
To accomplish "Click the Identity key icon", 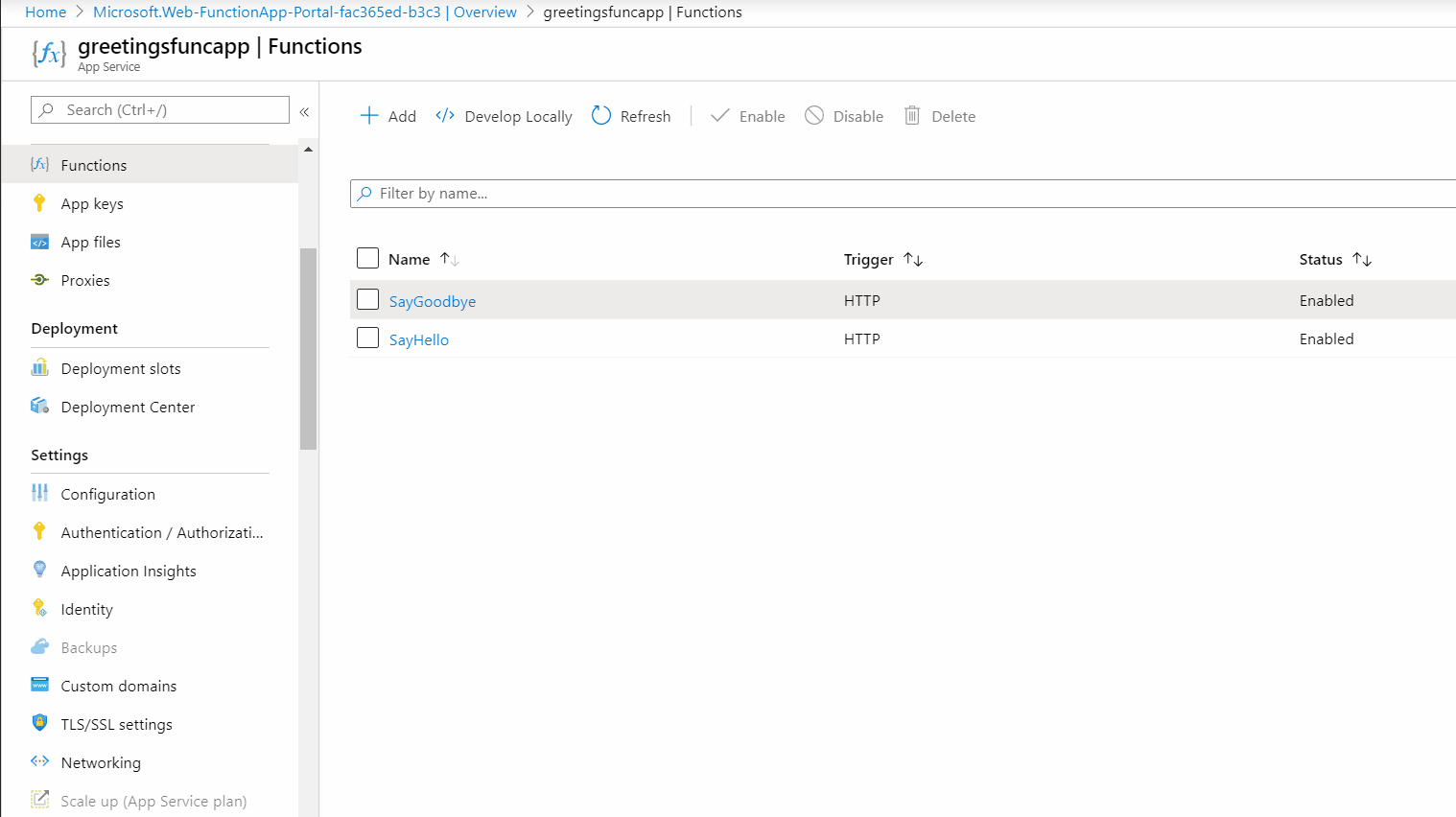I will [x=39, y=608].
